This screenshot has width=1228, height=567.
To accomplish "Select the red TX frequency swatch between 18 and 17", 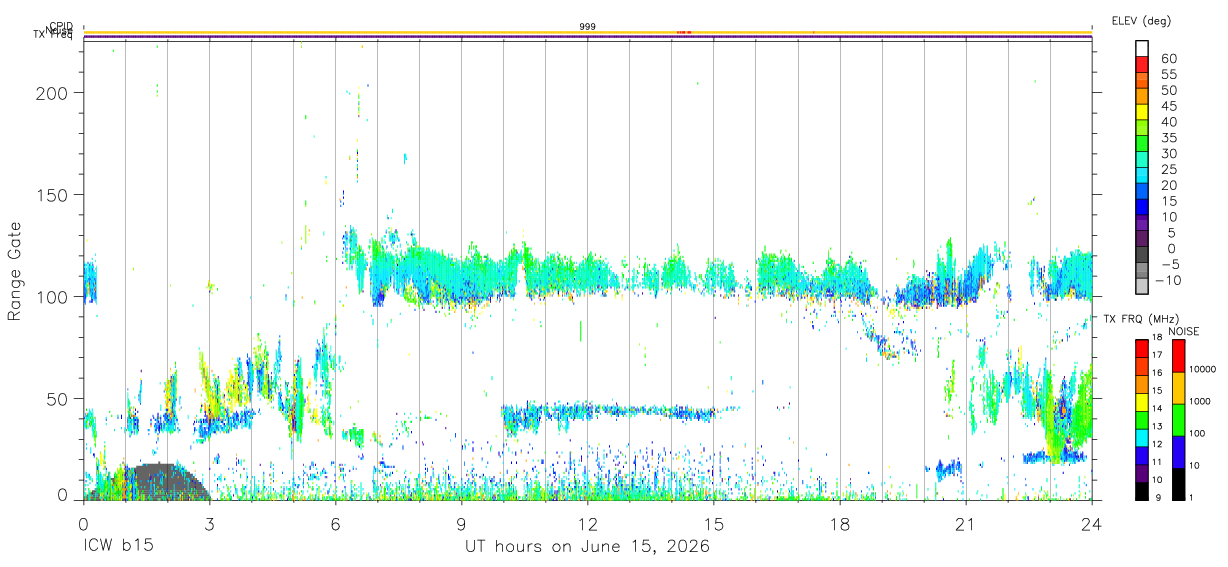I will [x=1142, y=348].
